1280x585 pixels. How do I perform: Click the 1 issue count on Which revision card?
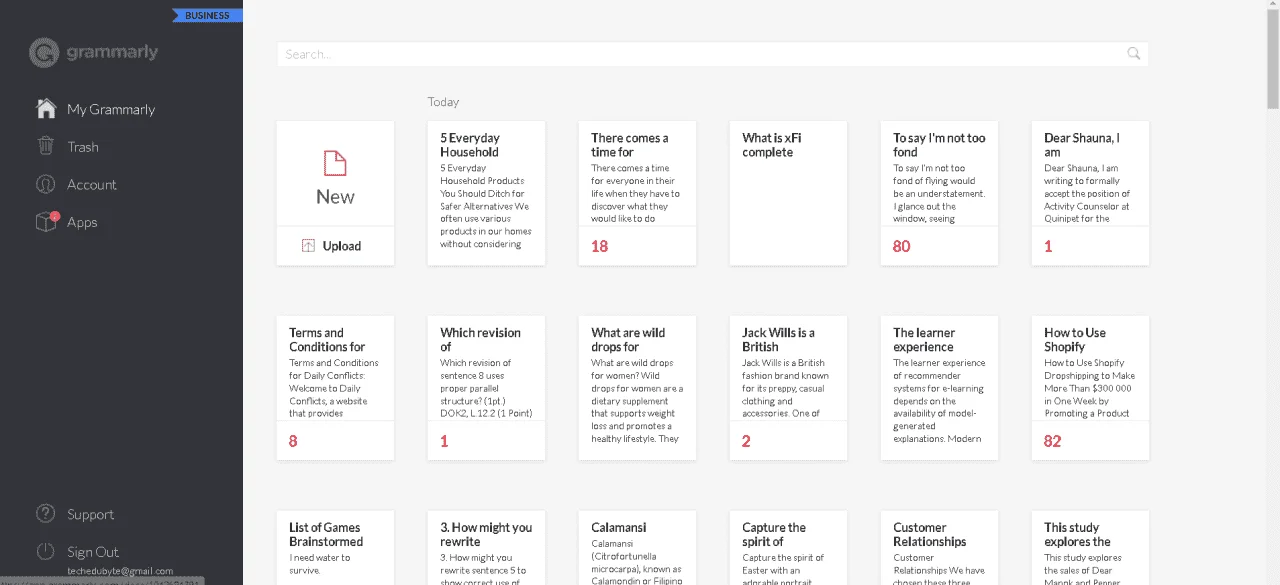[x=444, y=441]
